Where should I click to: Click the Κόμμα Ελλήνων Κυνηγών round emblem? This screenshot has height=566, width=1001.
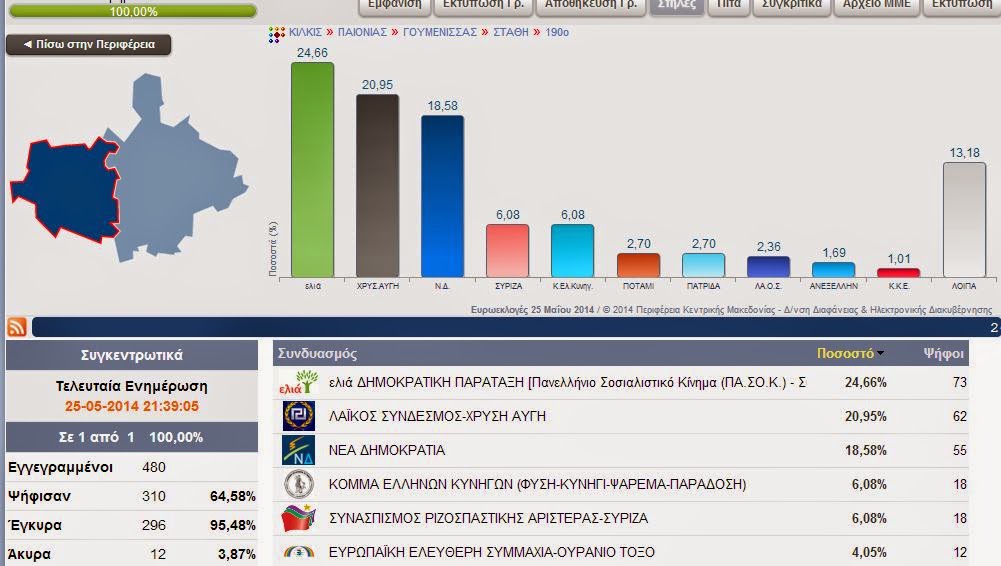pyautogui.click(x=298, y=484)
